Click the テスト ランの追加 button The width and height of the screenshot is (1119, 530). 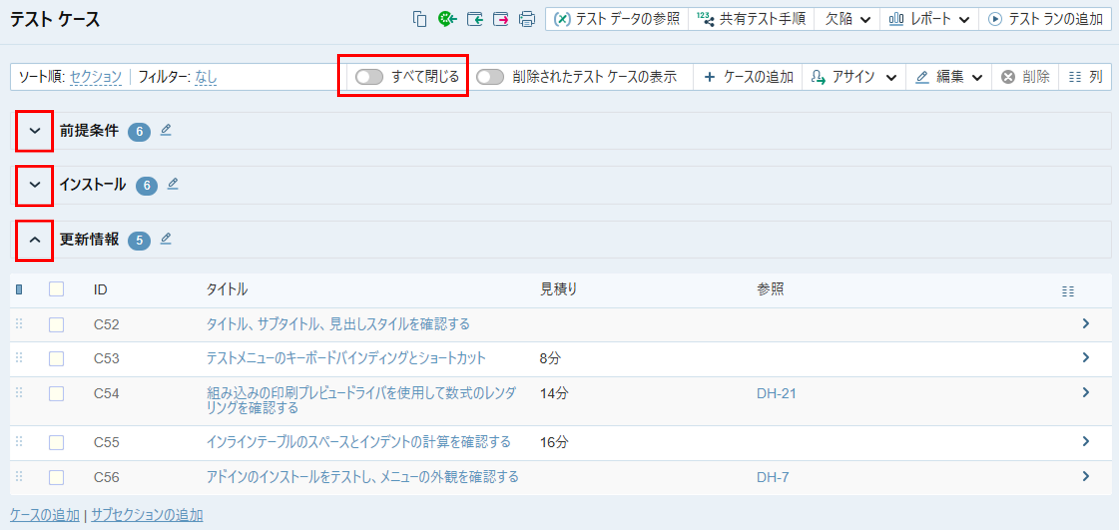coord(1045,19)
